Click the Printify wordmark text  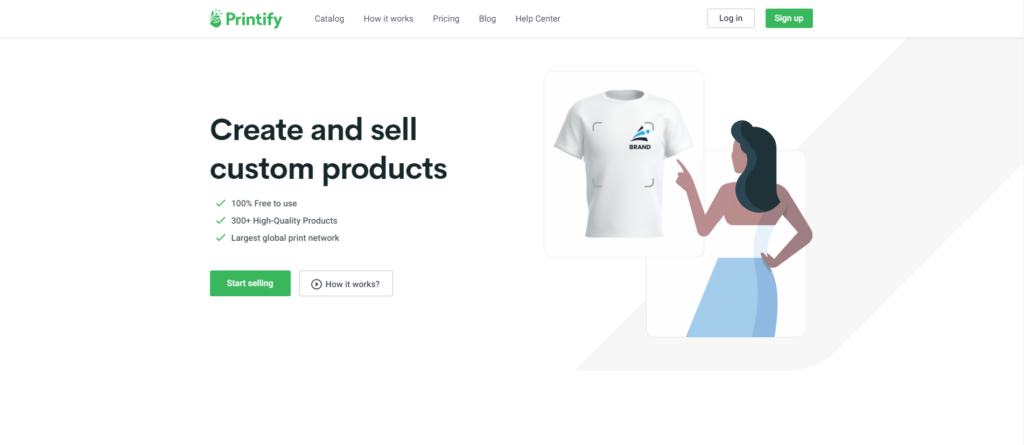[x=254, y=20]
